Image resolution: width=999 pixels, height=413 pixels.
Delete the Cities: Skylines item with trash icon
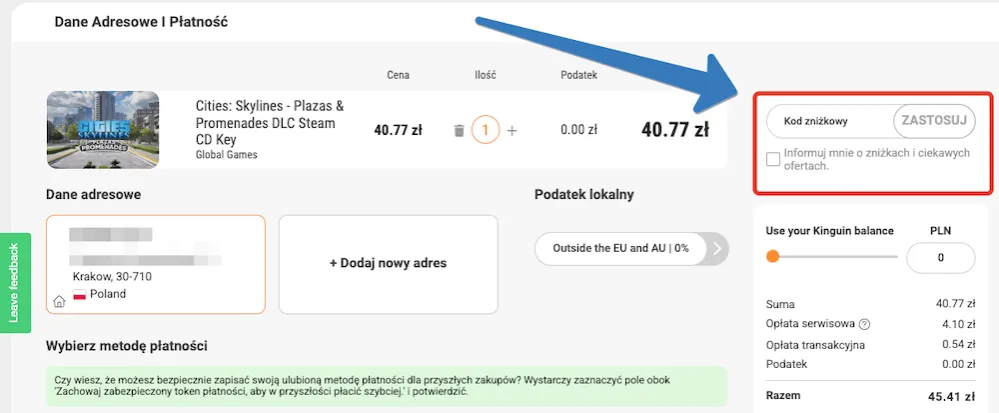(459, 130)
